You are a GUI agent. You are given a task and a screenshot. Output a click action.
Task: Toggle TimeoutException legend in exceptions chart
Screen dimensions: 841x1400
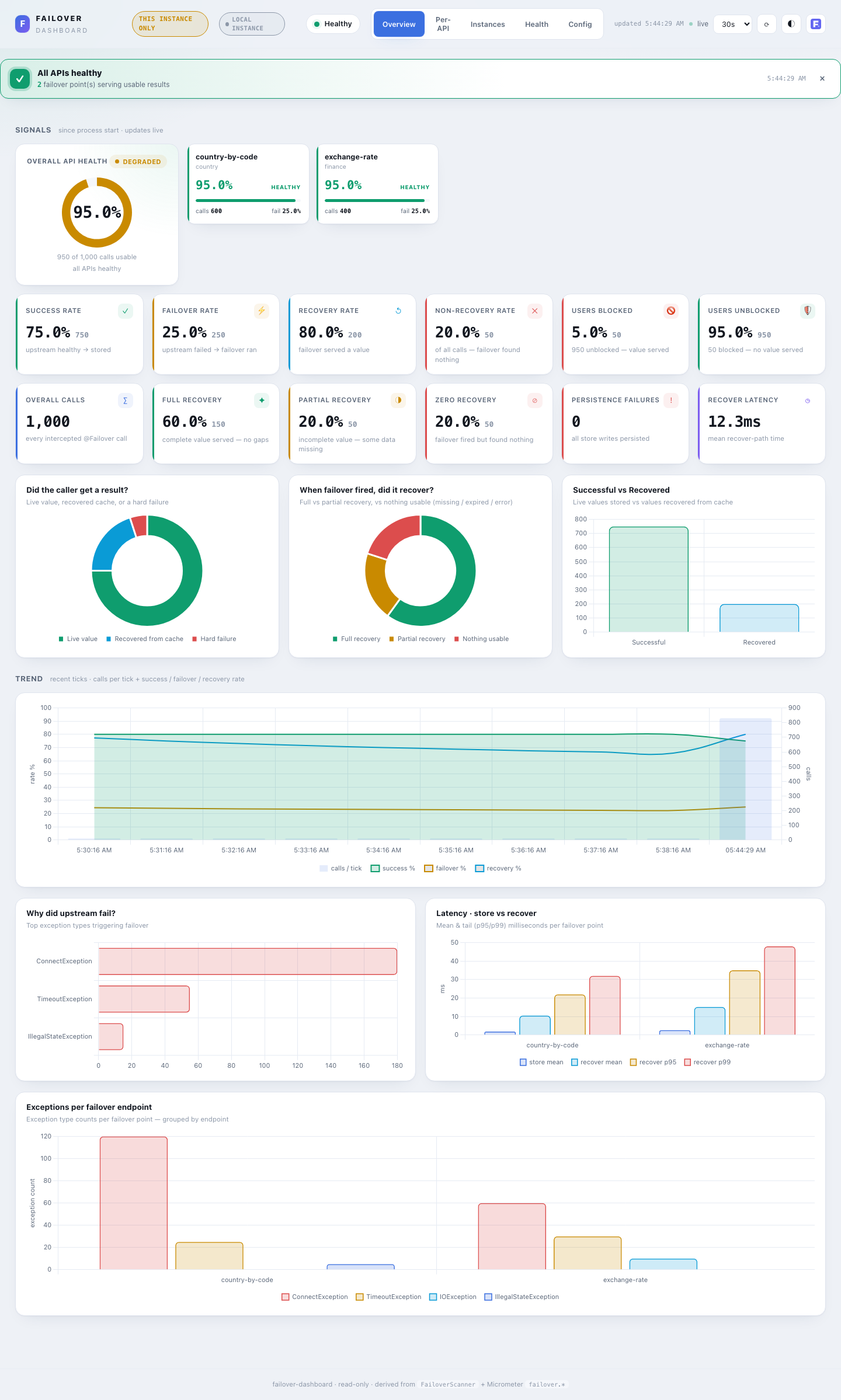pos(388,1297)
